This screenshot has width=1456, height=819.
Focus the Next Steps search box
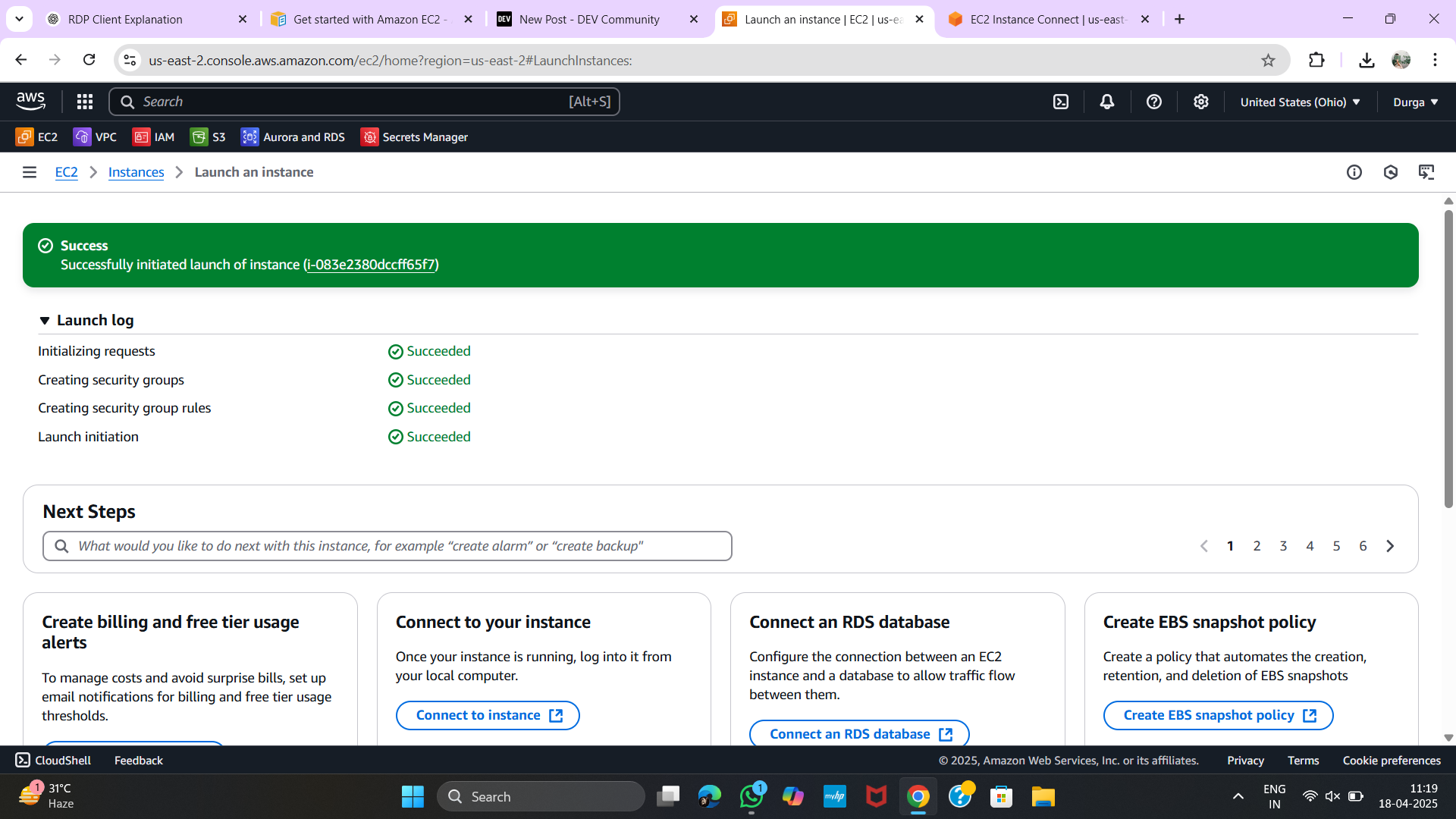[x=388, y=546]
